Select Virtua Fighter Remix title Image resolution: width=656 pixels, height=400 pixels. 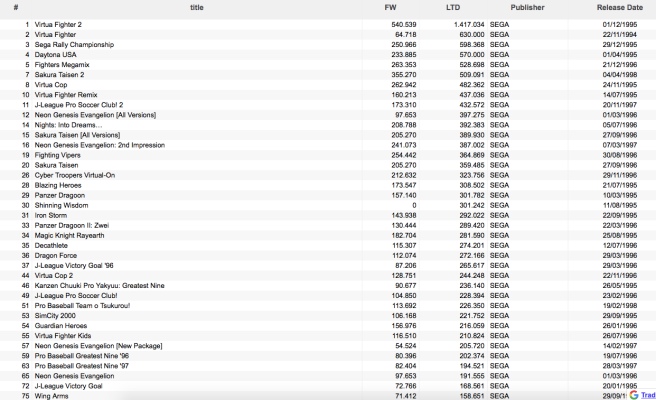click(x=66, y=95)
